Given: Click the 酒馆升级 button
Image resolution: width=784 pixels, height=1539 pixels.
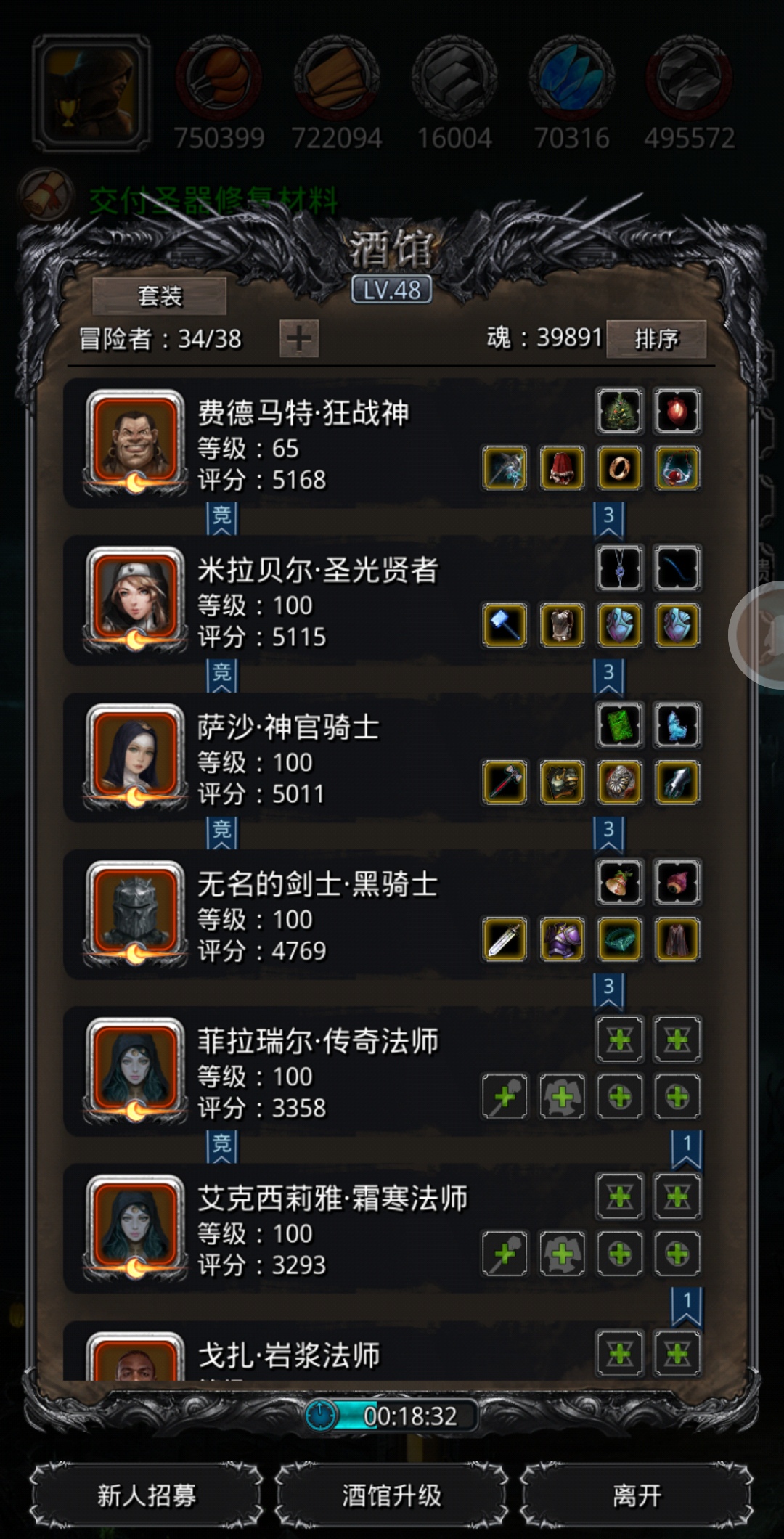Looking at the screenshot, I should click(392, 1495).
